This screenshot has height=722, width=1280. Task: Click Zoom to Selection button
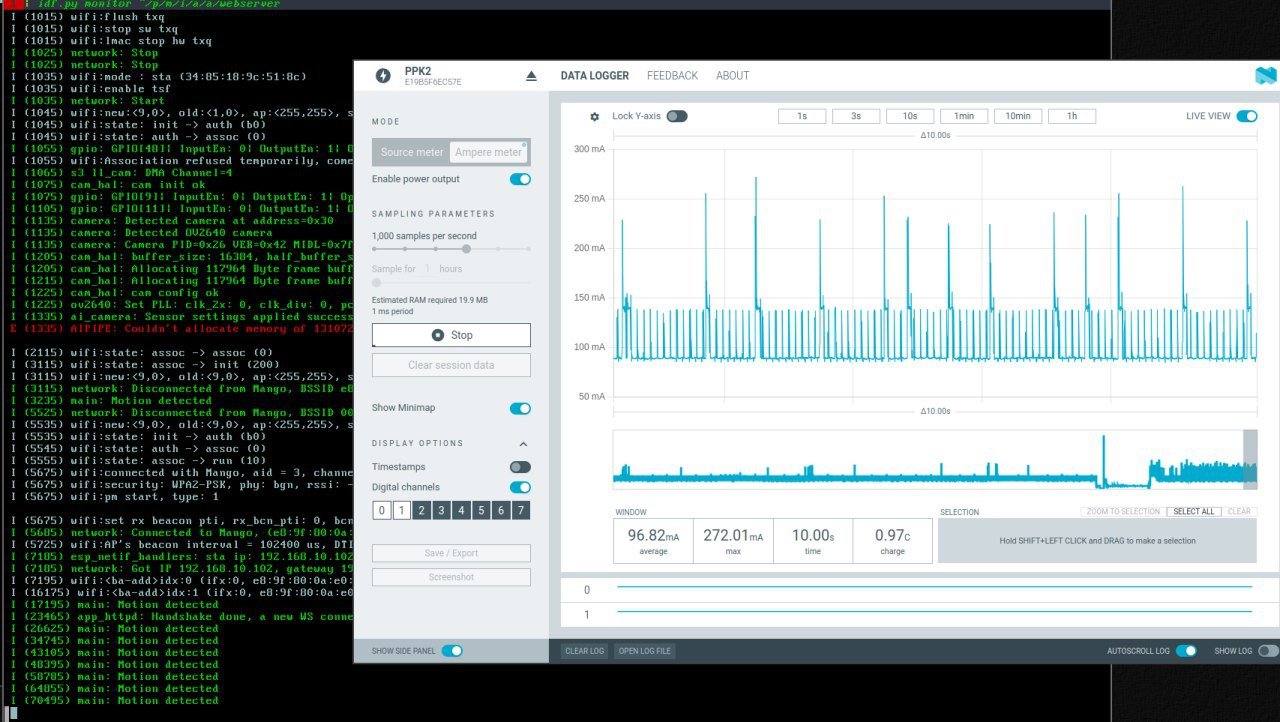coord(1123,512)
